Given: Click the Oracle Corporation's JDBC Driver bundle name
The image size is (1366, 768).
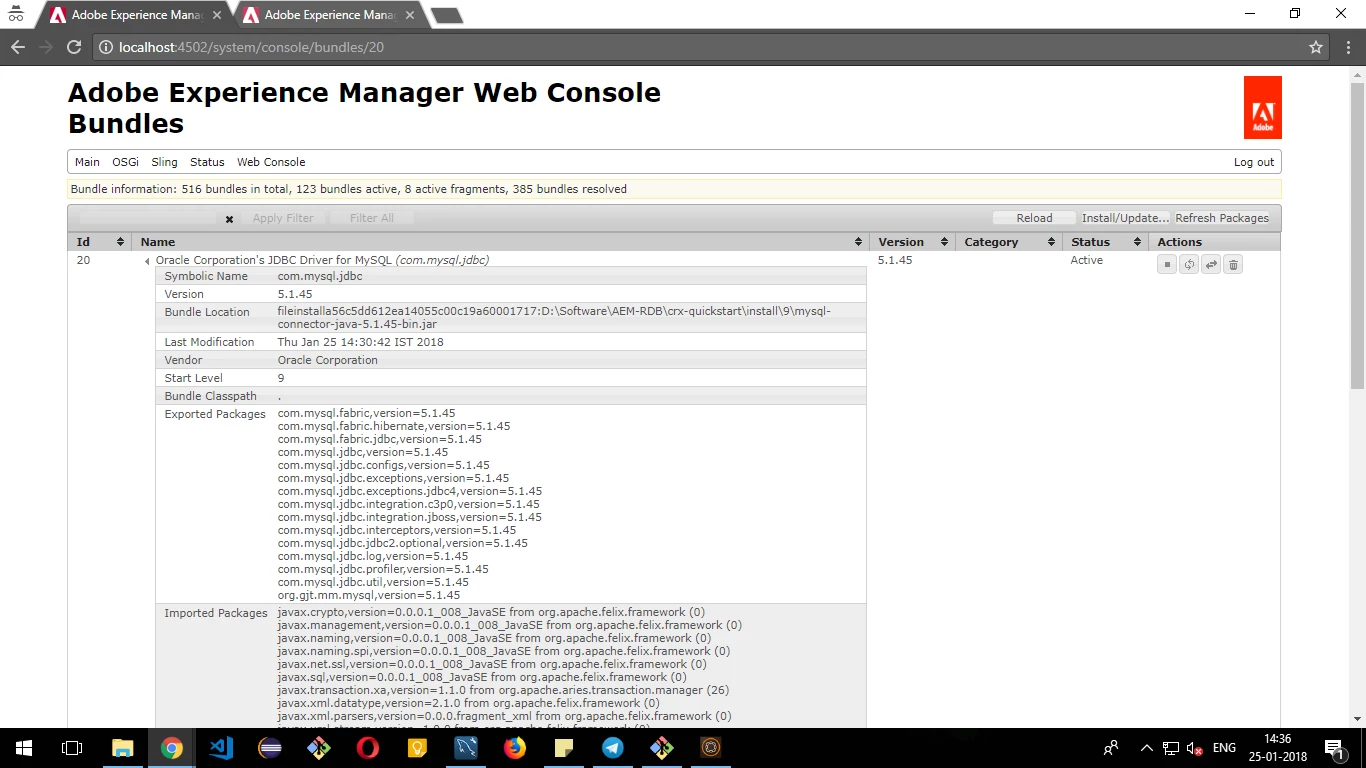Looking at the screenshot, I should (x=322, y=260).
